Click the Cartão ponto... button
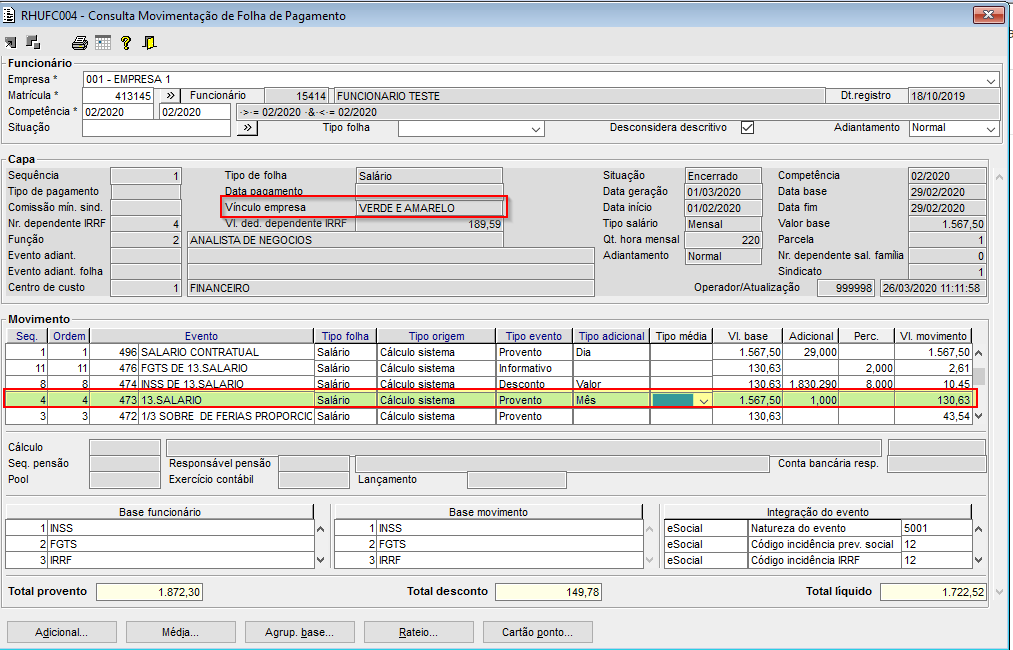 tap(538, 632)
